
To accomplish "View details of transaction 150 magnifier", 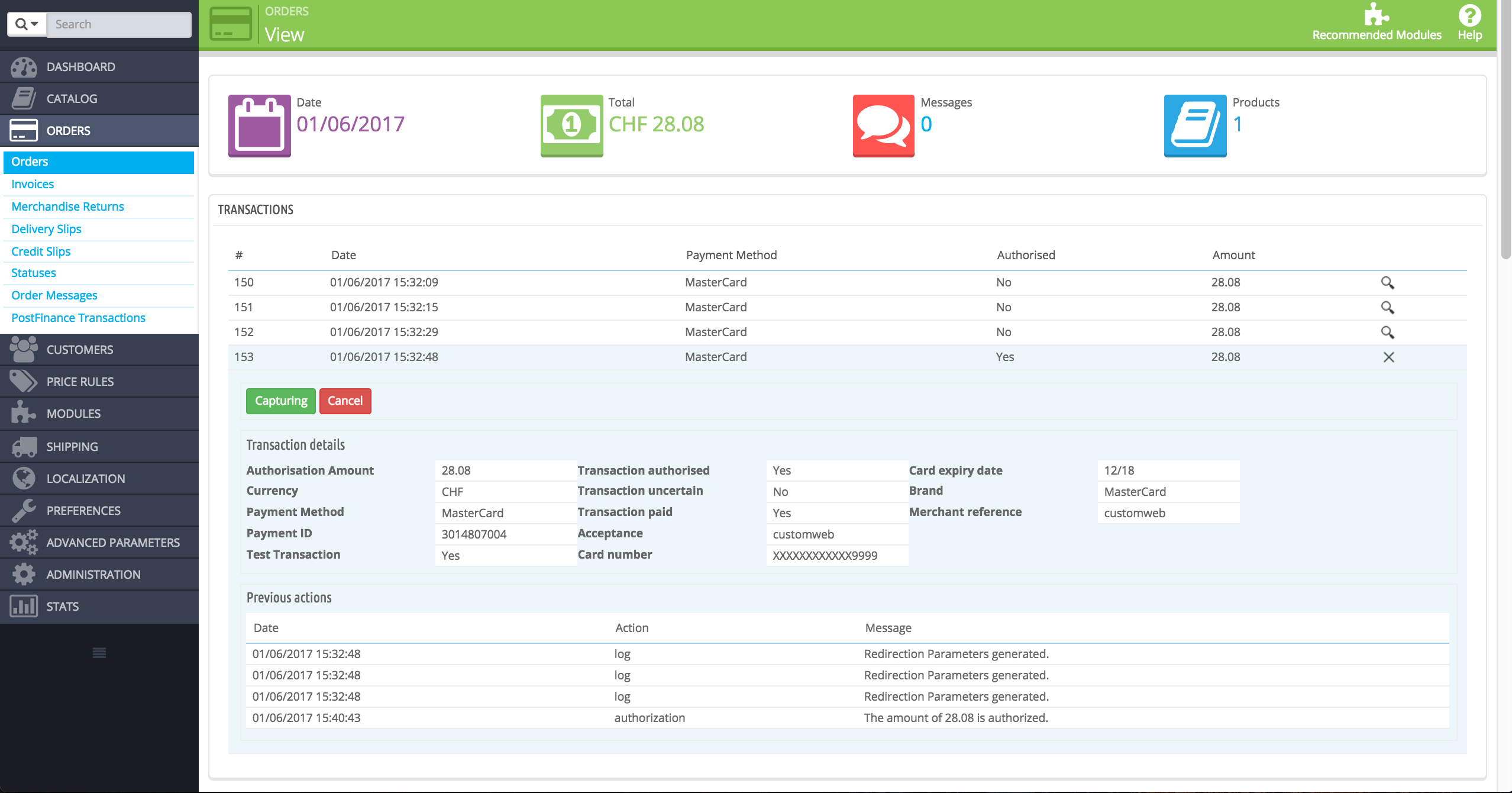I will (x=1387, y=283).
